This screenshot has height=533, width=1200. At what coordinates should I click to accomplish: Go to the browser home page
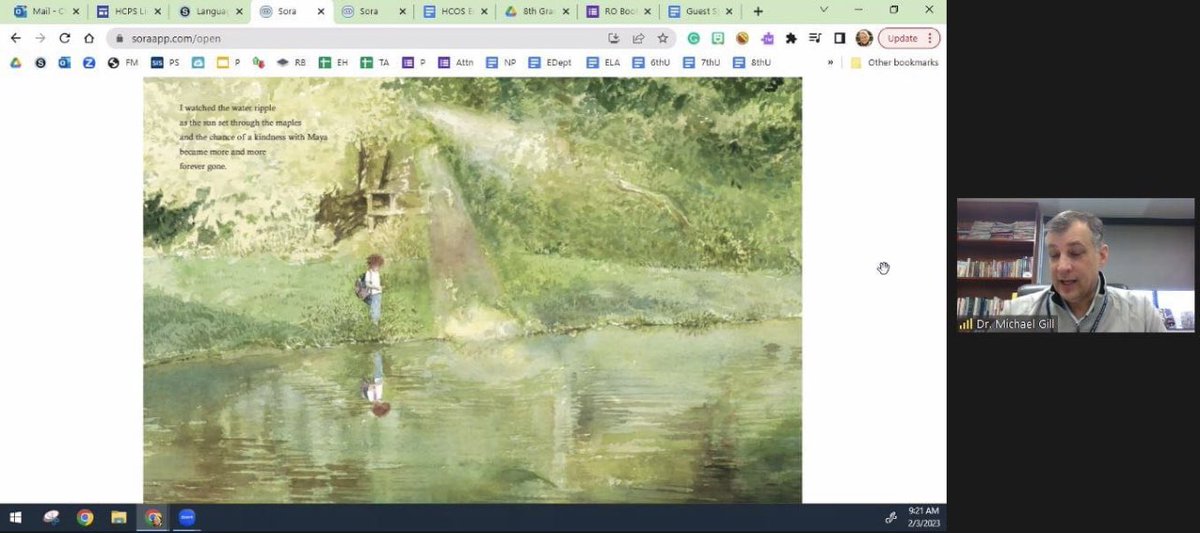(90, 38)
